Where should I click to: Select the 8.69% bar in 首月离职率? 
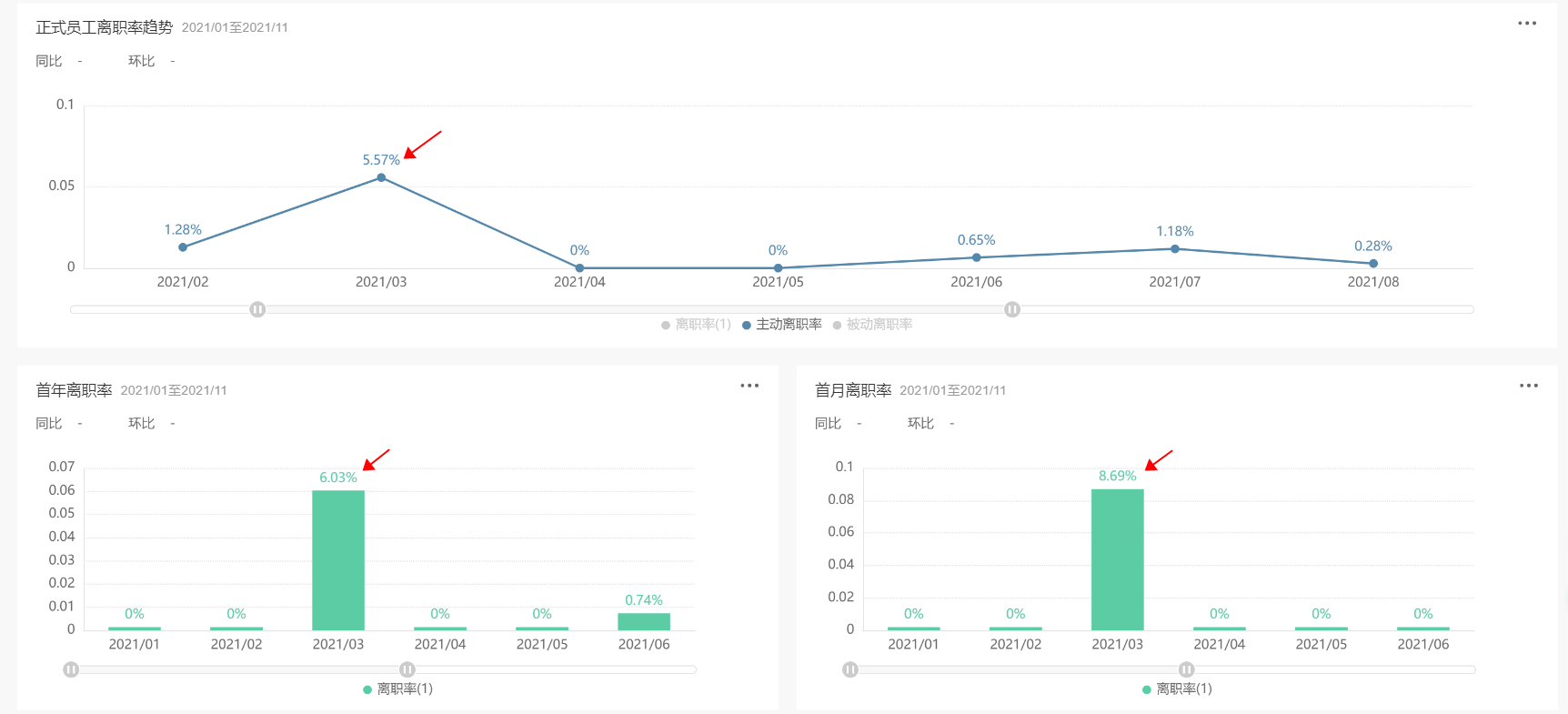click(x=1117, y=559)
